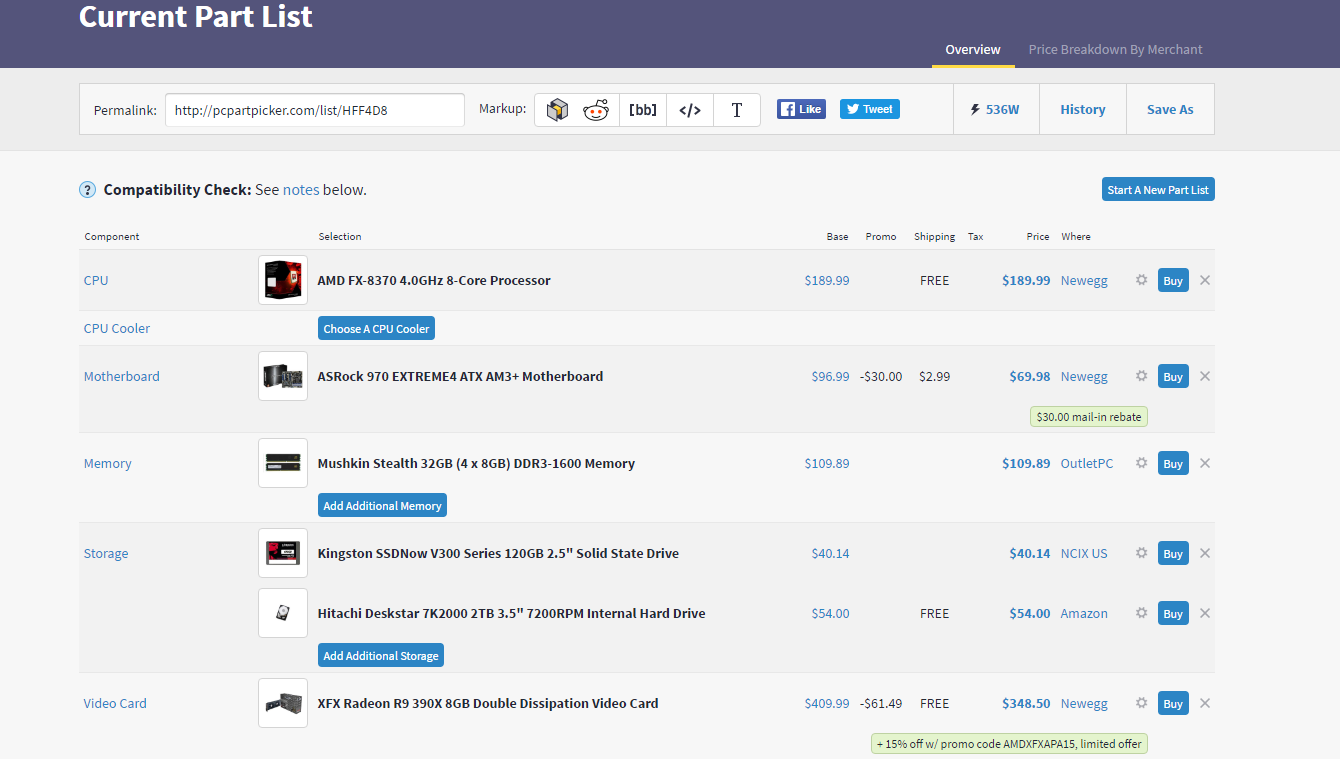1340x759 pixels.
Task: Select the Reddit markup icon
Action: [x=596, y=110]
